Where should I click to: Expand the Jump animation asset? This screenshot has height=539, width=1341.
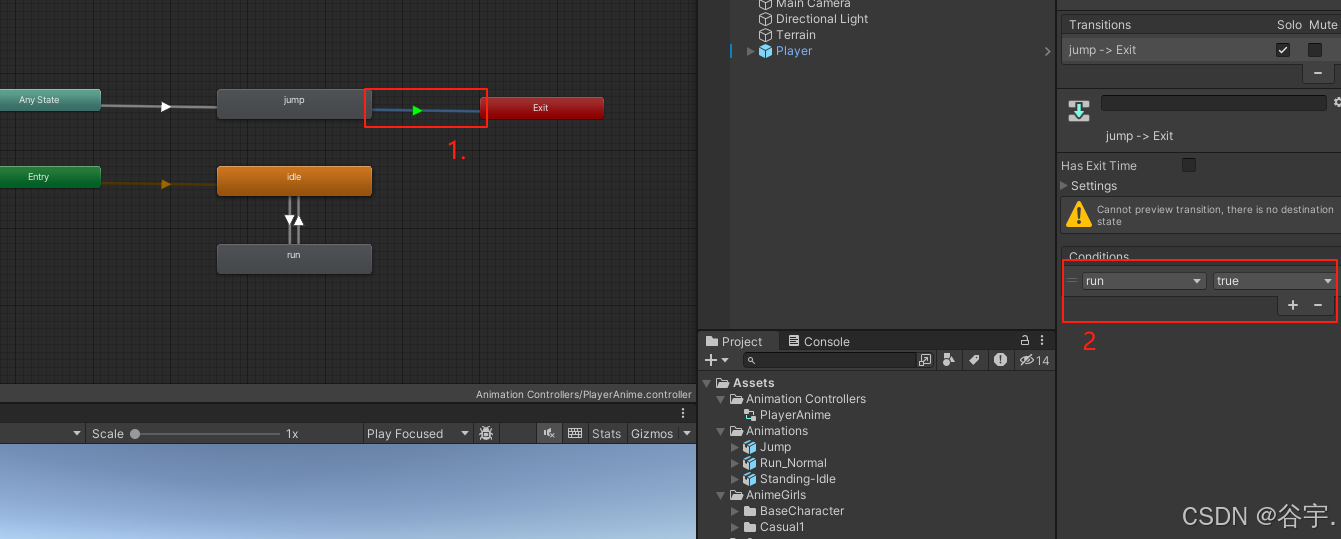pos(735,447)
